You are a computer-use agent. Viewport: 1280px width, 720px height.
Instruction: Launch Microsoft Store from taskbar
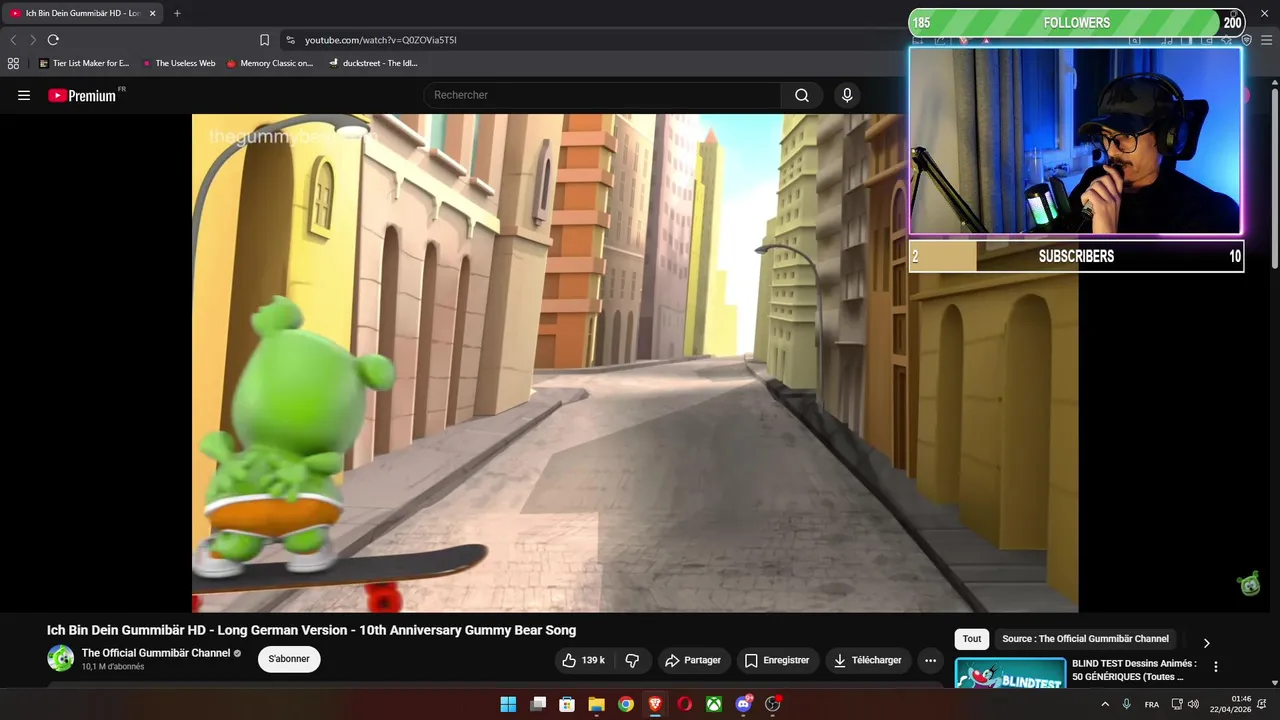[567, 704]
